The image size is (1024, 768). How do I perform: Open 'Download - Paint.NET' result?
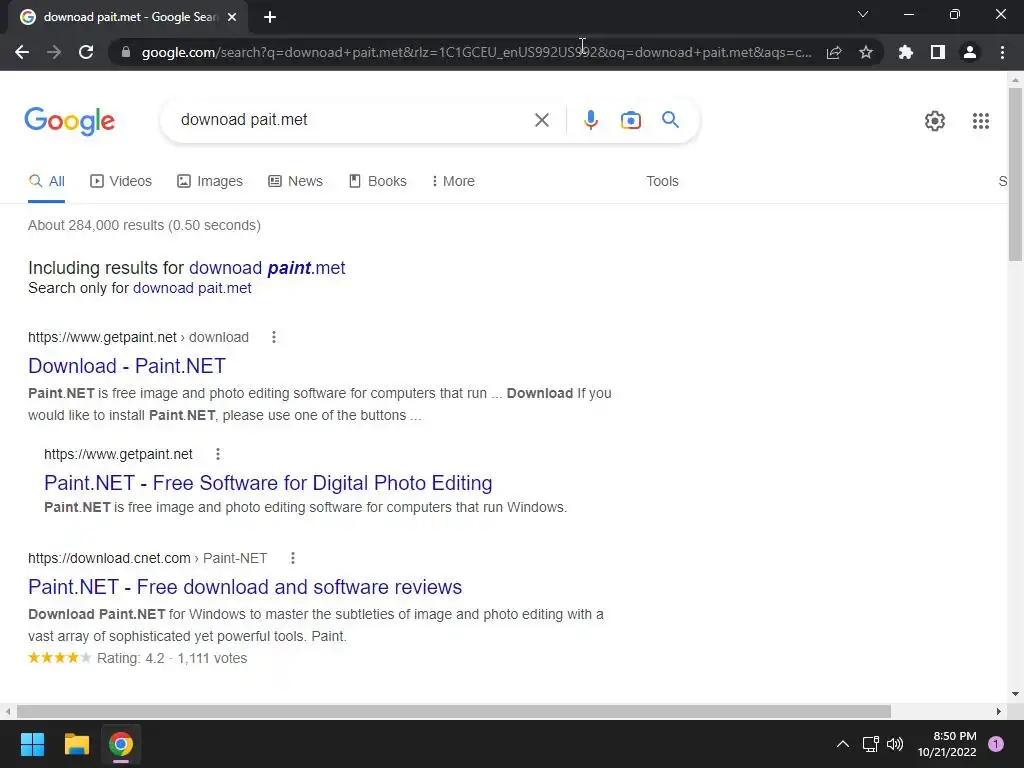tap(127, 366)
